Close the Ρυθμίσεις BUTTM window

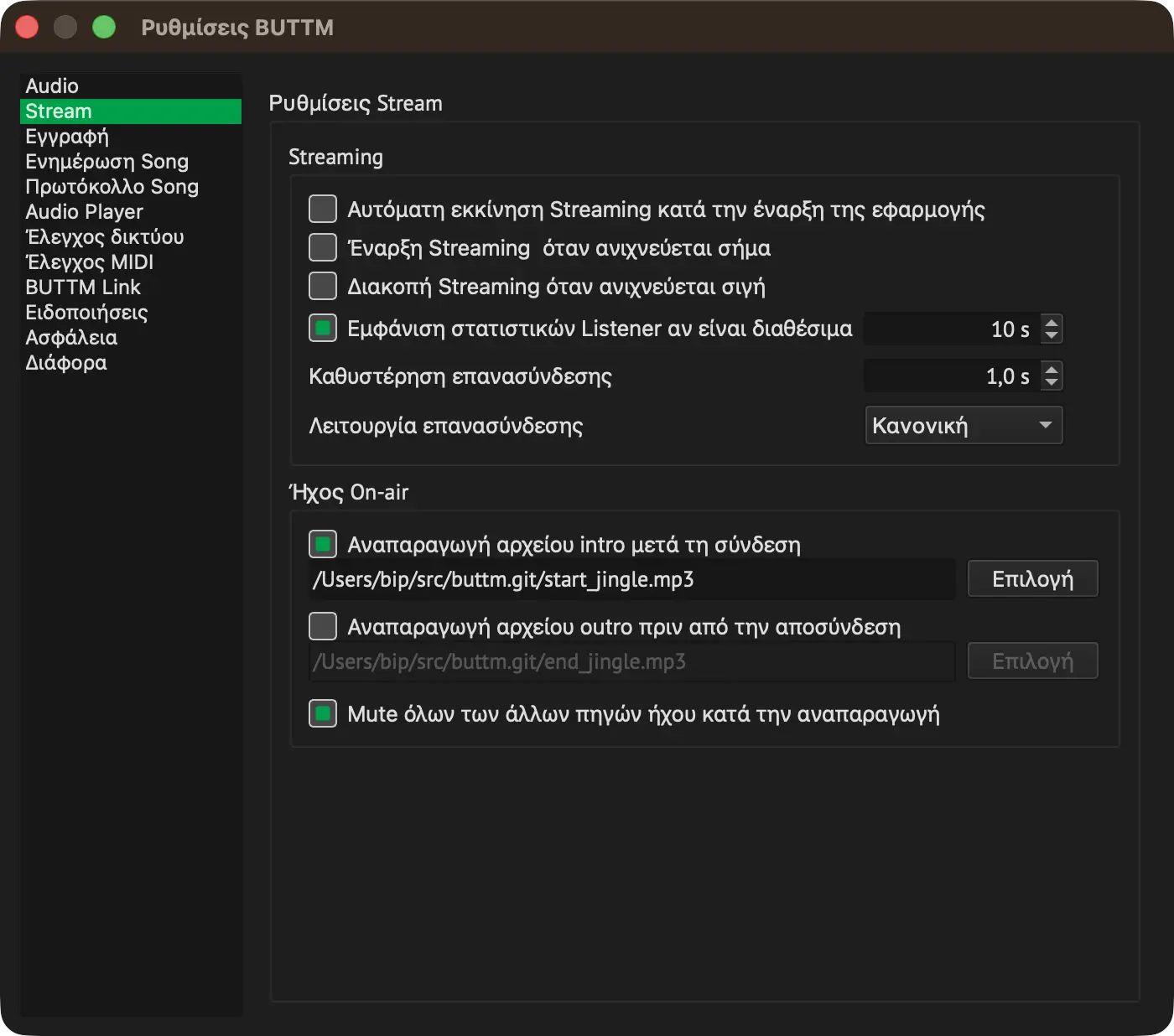27,27
